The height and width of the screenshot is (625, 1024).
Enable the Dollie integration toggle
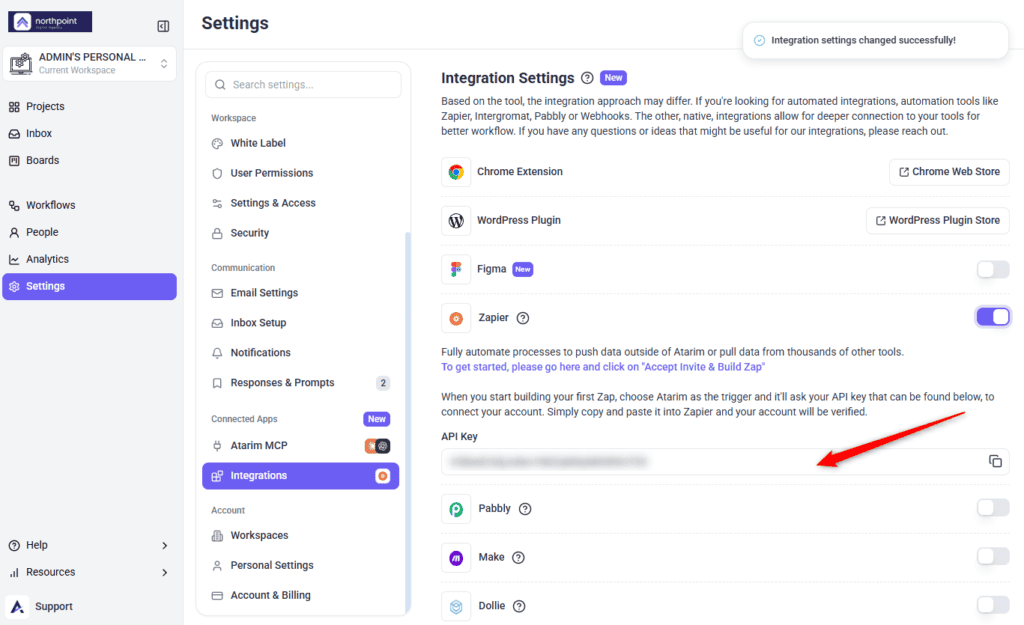(993, 605)
